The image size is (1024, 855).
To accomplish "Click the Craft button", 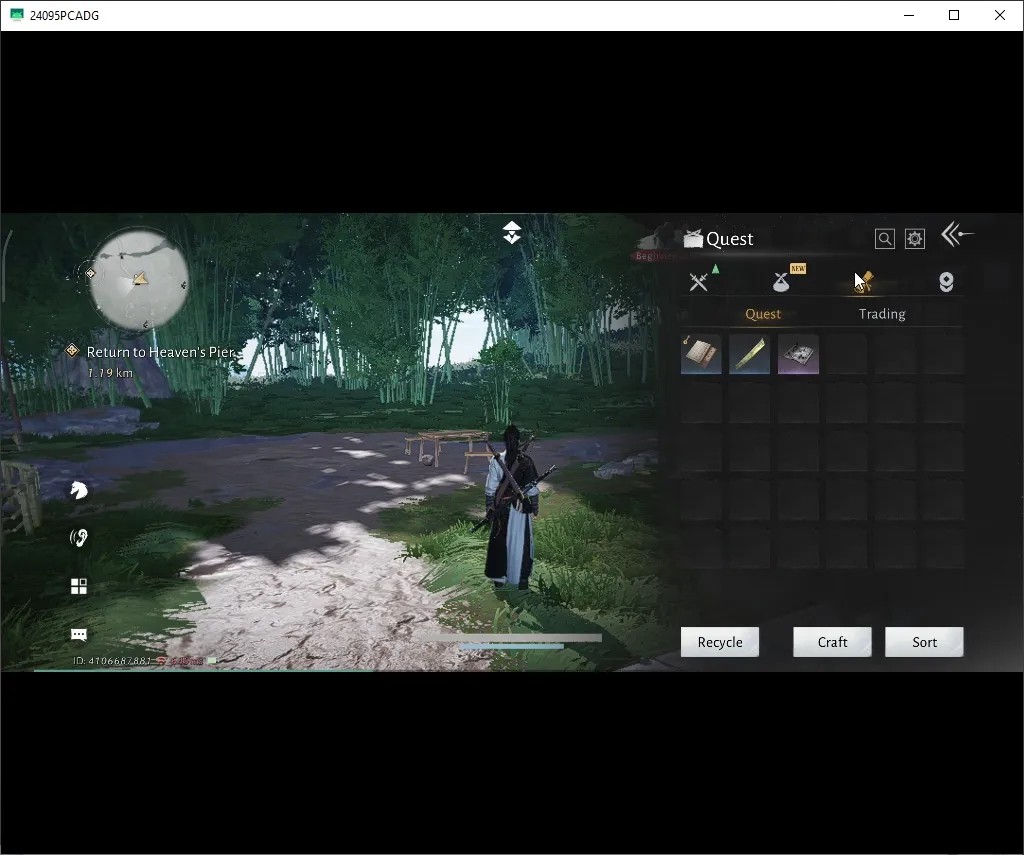I will tap(832, 642).
